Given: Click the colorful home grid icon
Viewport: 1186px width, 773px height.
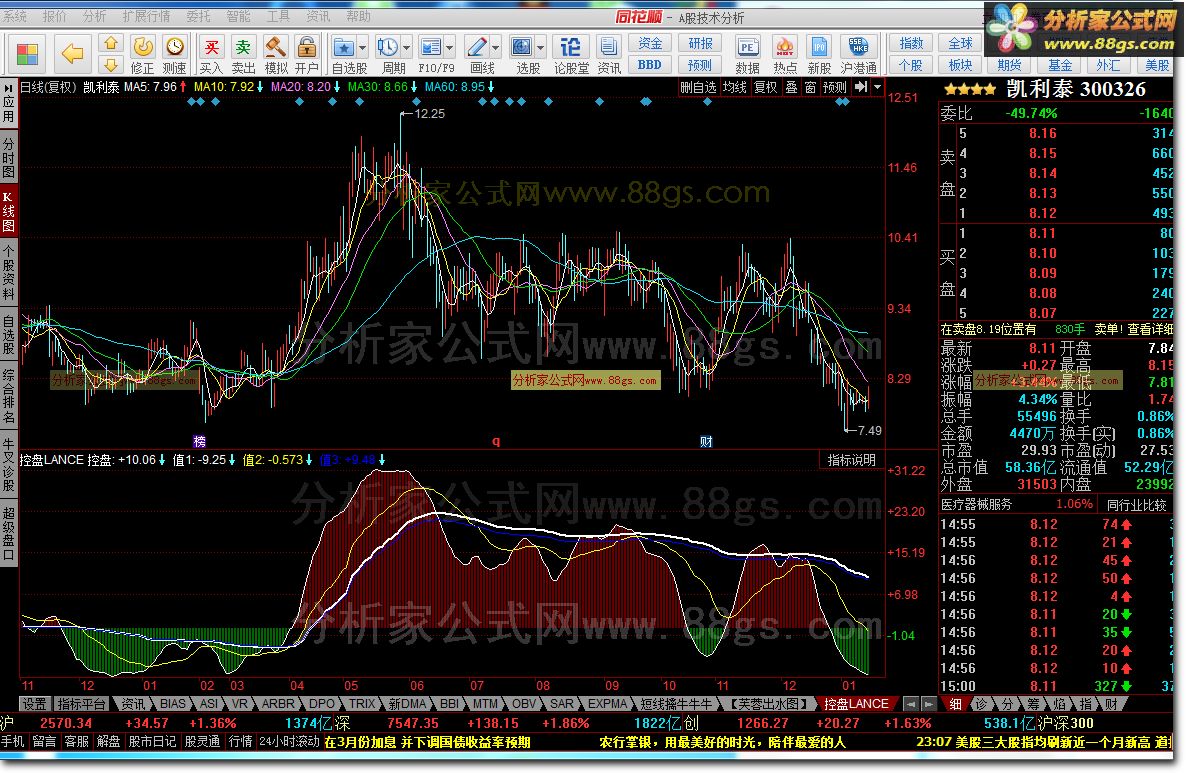Looking at the screenshot, I should tap(27, 54).
